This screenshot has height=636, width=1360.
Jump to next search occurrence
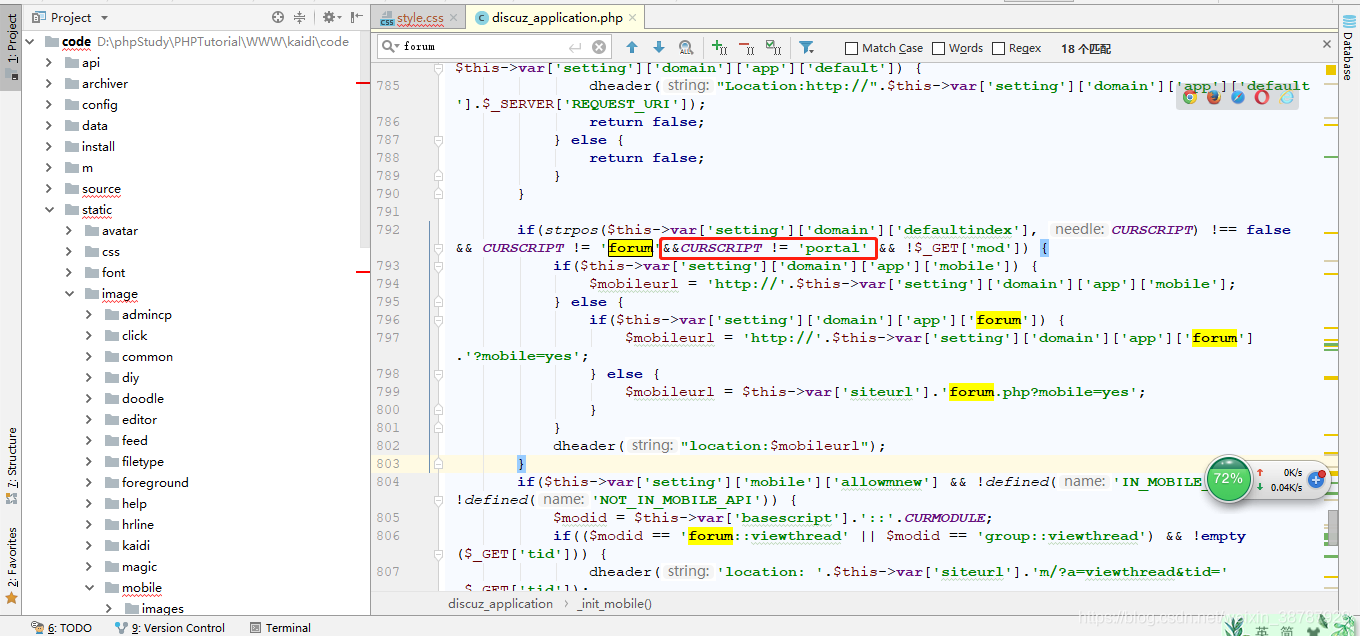(x=658, y=47)
